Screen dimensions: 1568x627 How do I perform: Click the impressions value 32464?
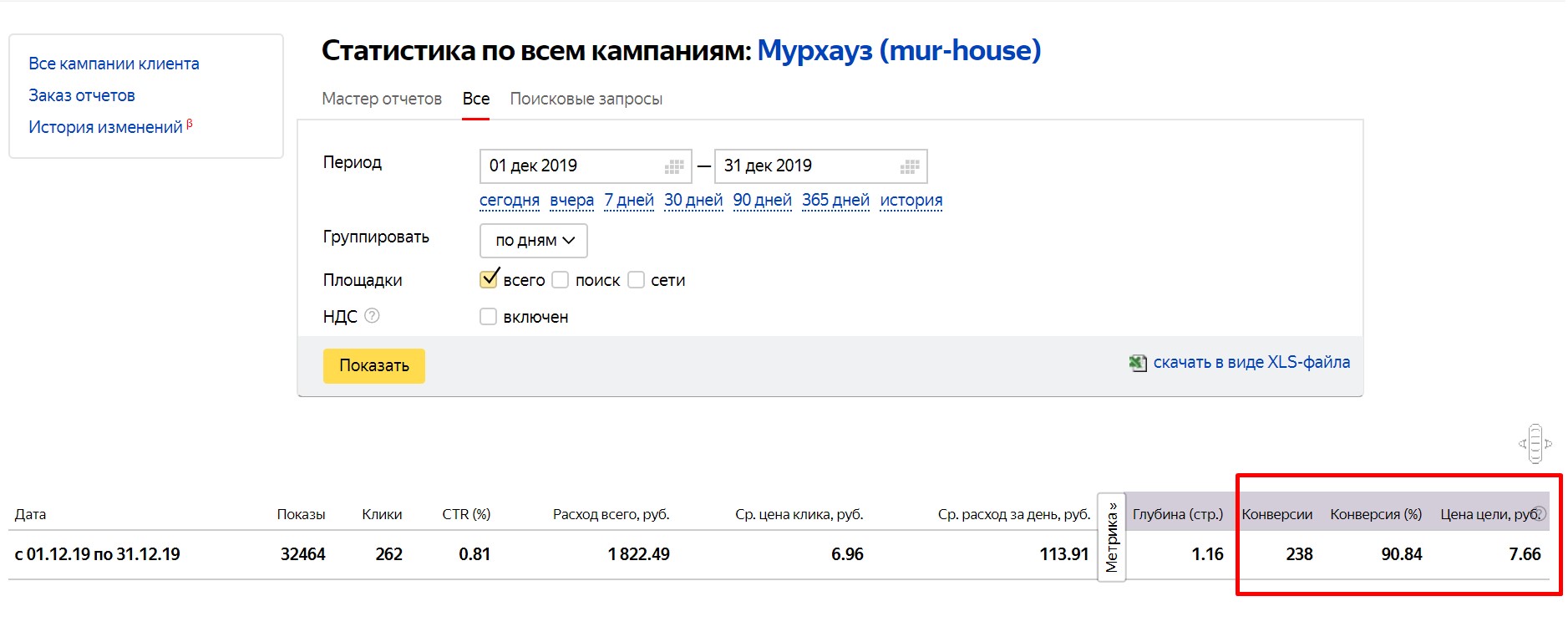click(303, 554)
